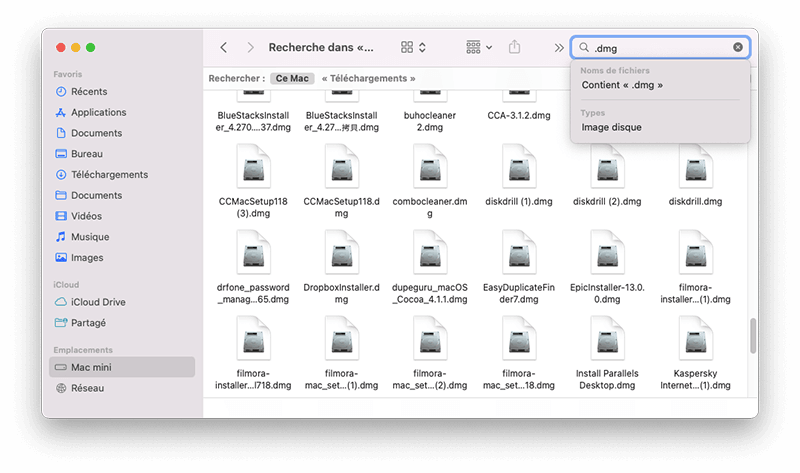Viewport: 800px width, 473px height.
Task: Select the EpicInstaller-13.0.0.dmg file icon
Action: 607,253
